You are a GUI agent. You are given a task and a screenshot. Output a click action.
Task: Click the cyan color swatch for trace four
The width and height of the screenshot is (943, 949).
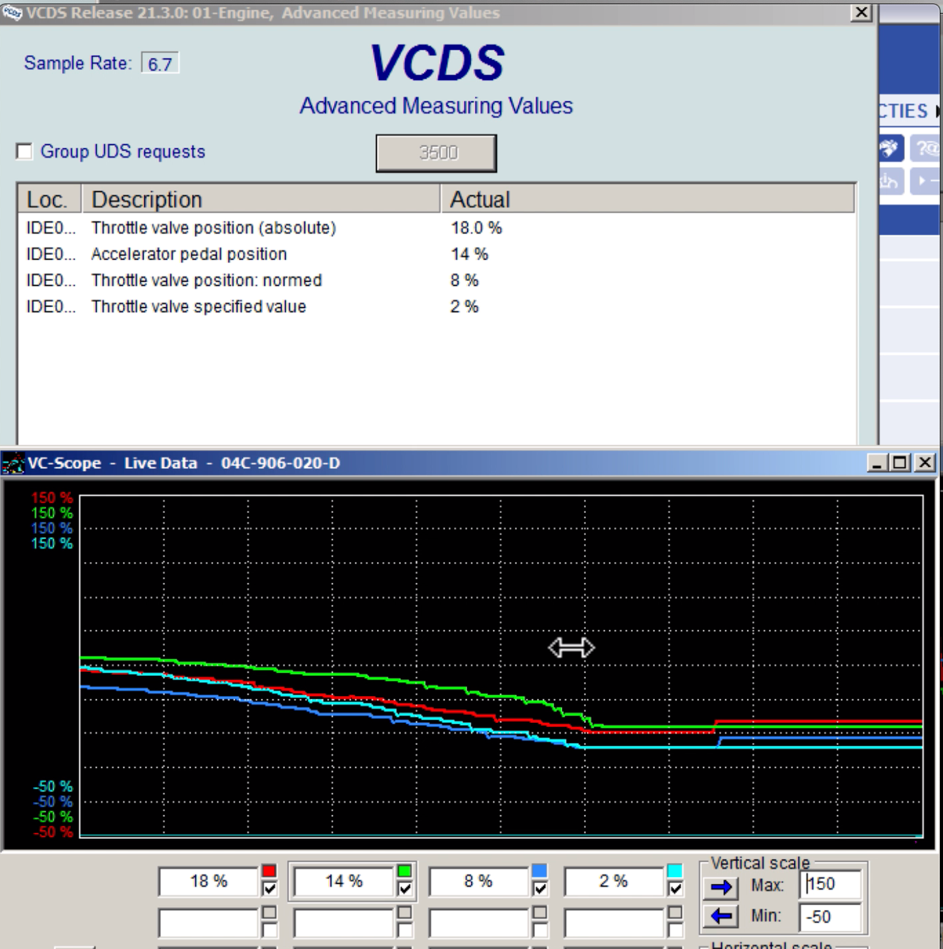click(675, 871)
